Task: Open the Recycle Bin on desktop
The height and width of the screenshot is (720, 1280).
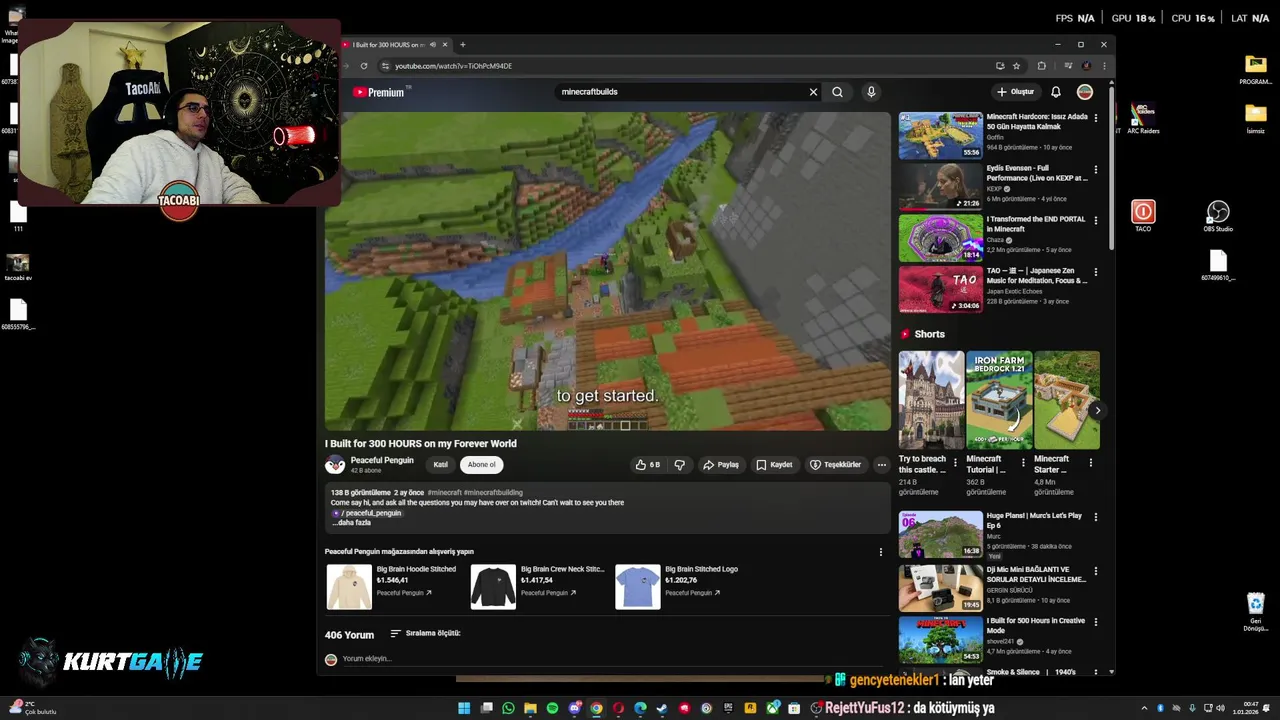Action: coord(1256,612)
